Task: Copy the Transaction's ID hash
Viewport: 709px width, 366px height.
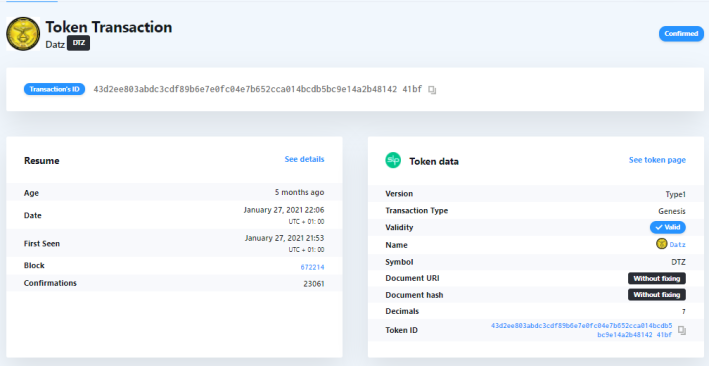Action: coord(432,90)
